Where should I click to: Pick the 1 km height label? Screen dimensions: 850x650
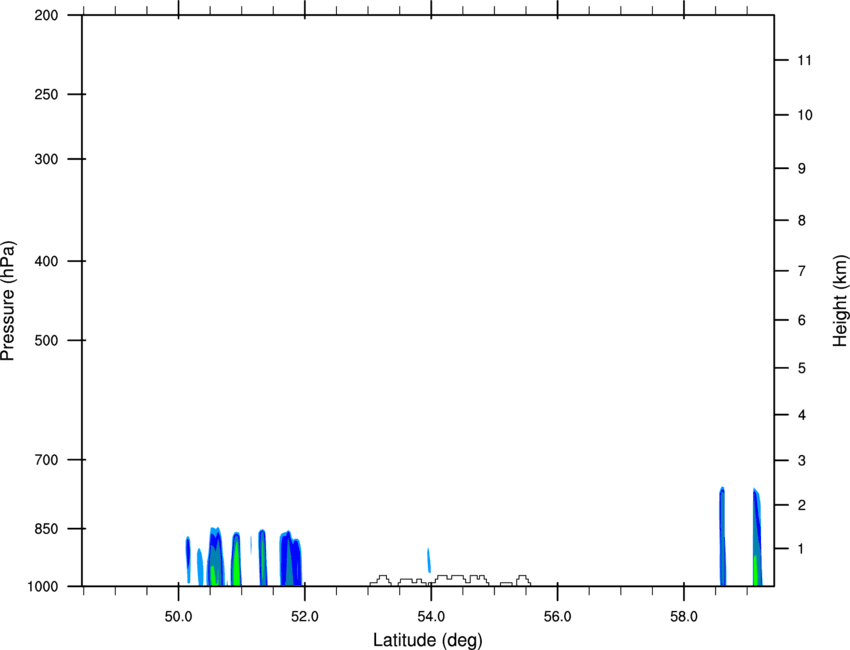click(x=802, y=549)
